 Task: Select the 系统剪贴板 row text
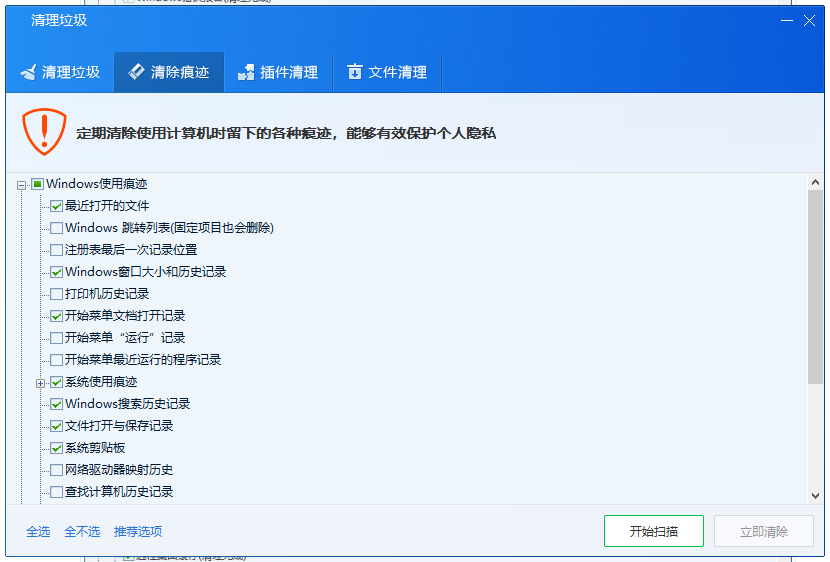click(95, 448)
